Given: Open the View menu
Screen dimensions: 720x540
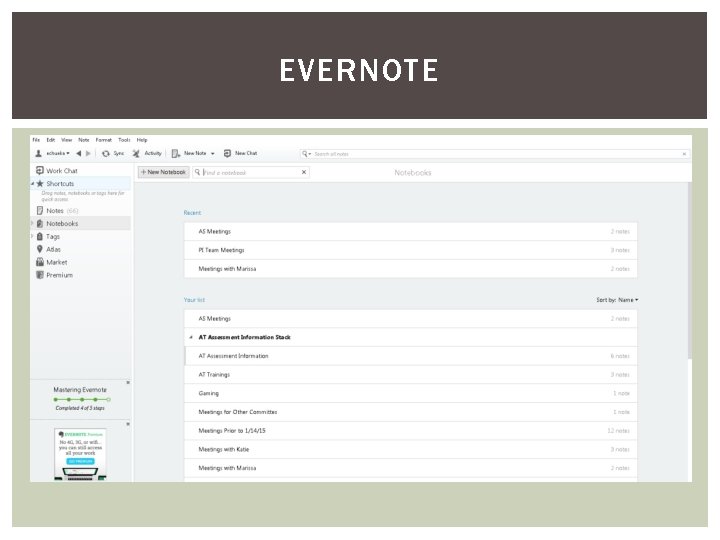Looking at the screenshot, I should (67, 140).
